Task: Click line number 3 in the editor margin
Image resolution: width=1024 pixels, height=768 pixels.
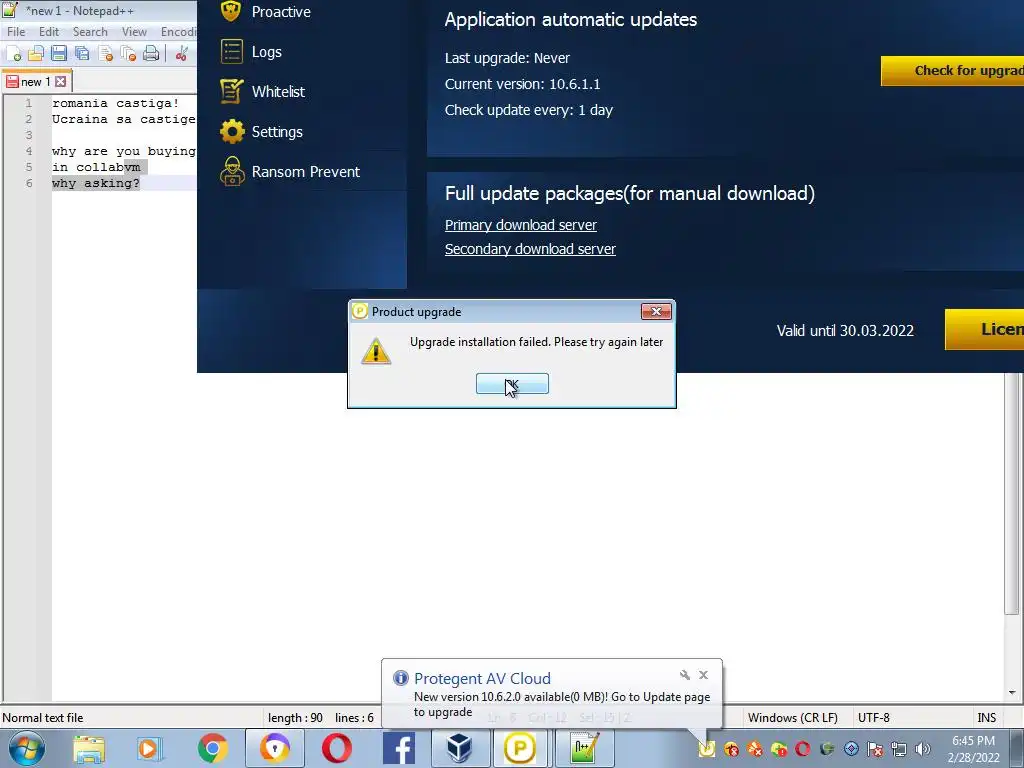Action: coord(29,135)
